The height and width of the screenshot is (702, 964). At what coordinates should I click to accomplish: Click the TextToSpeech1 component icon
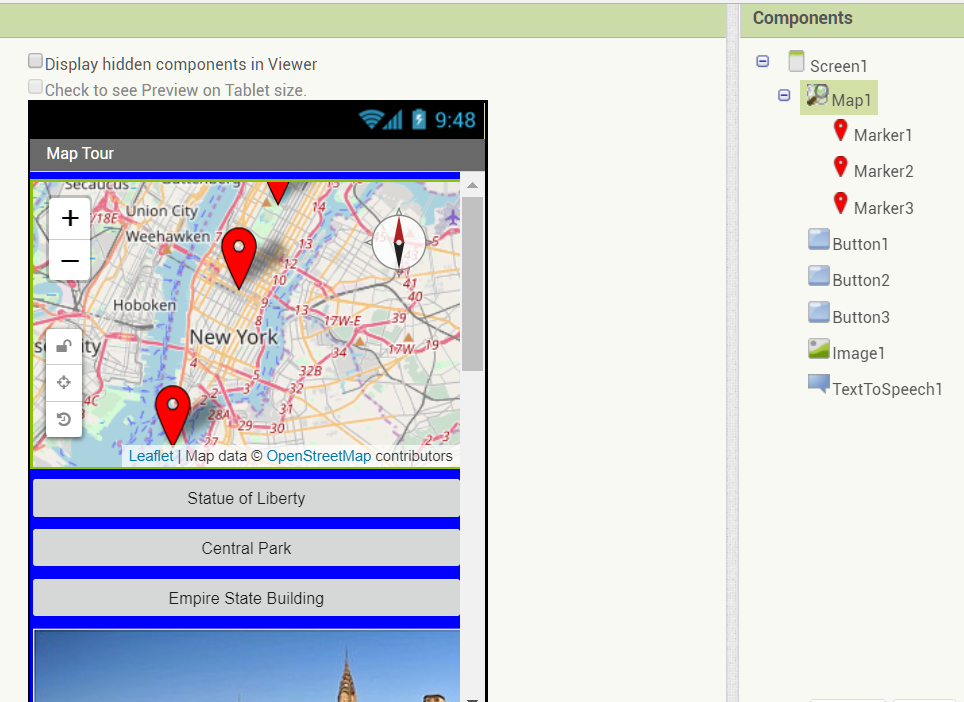tap(818, 384)
